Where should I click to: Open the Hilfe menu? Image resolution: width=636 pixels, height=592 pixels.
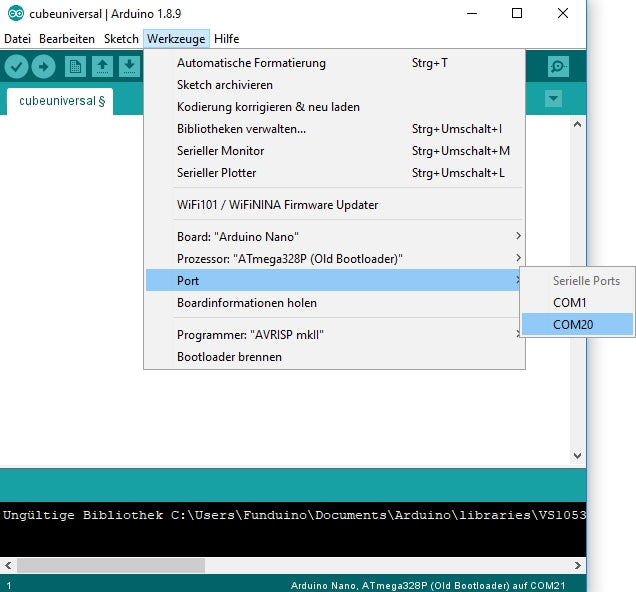[226, 39]
